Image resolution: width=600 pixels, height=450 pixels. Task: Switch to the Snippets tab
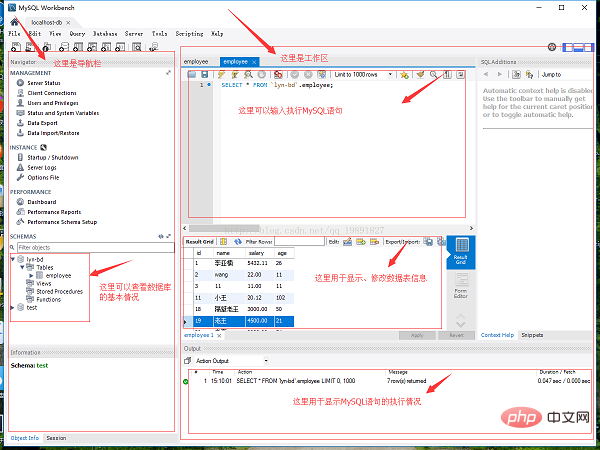(x=531, y=334)
